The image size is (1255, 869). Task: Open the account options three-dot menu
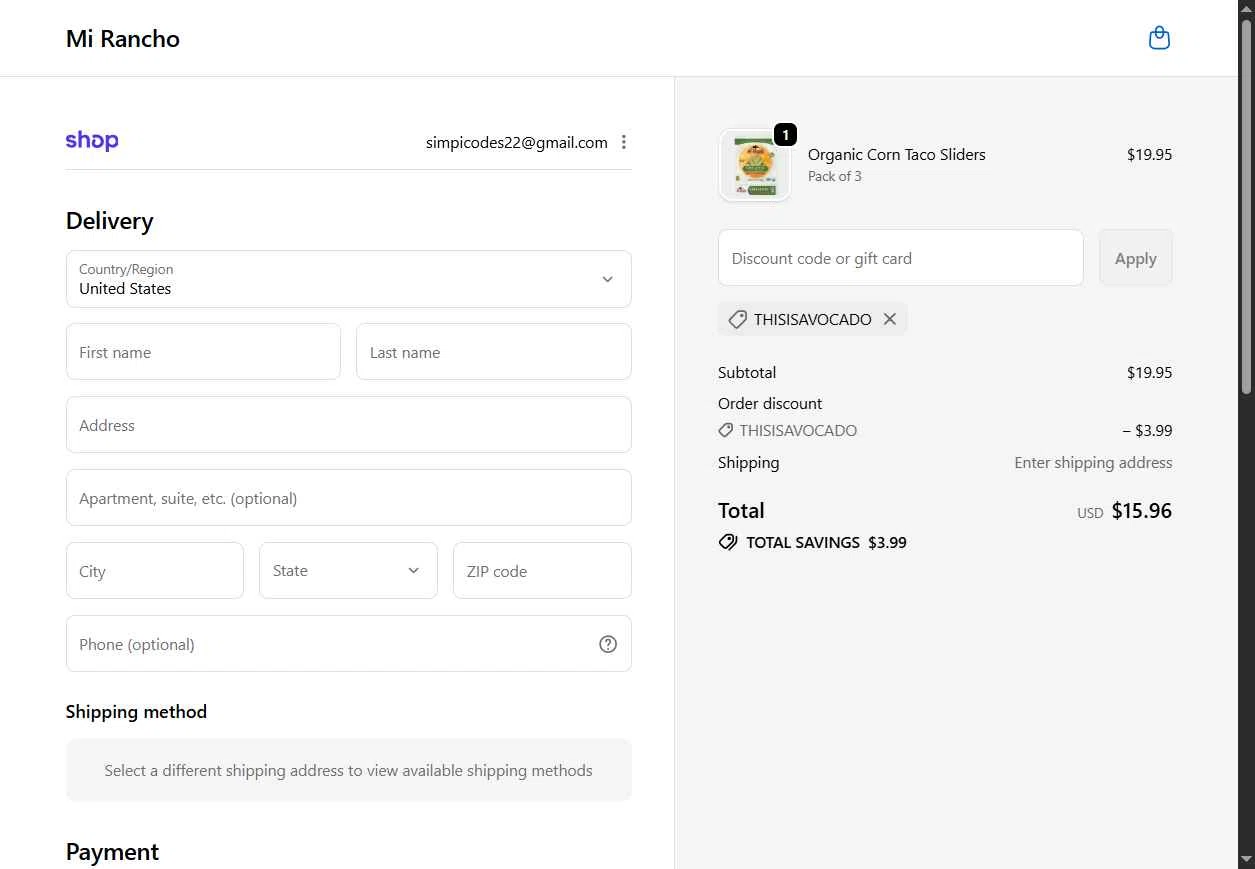click(x=624, y=142)
